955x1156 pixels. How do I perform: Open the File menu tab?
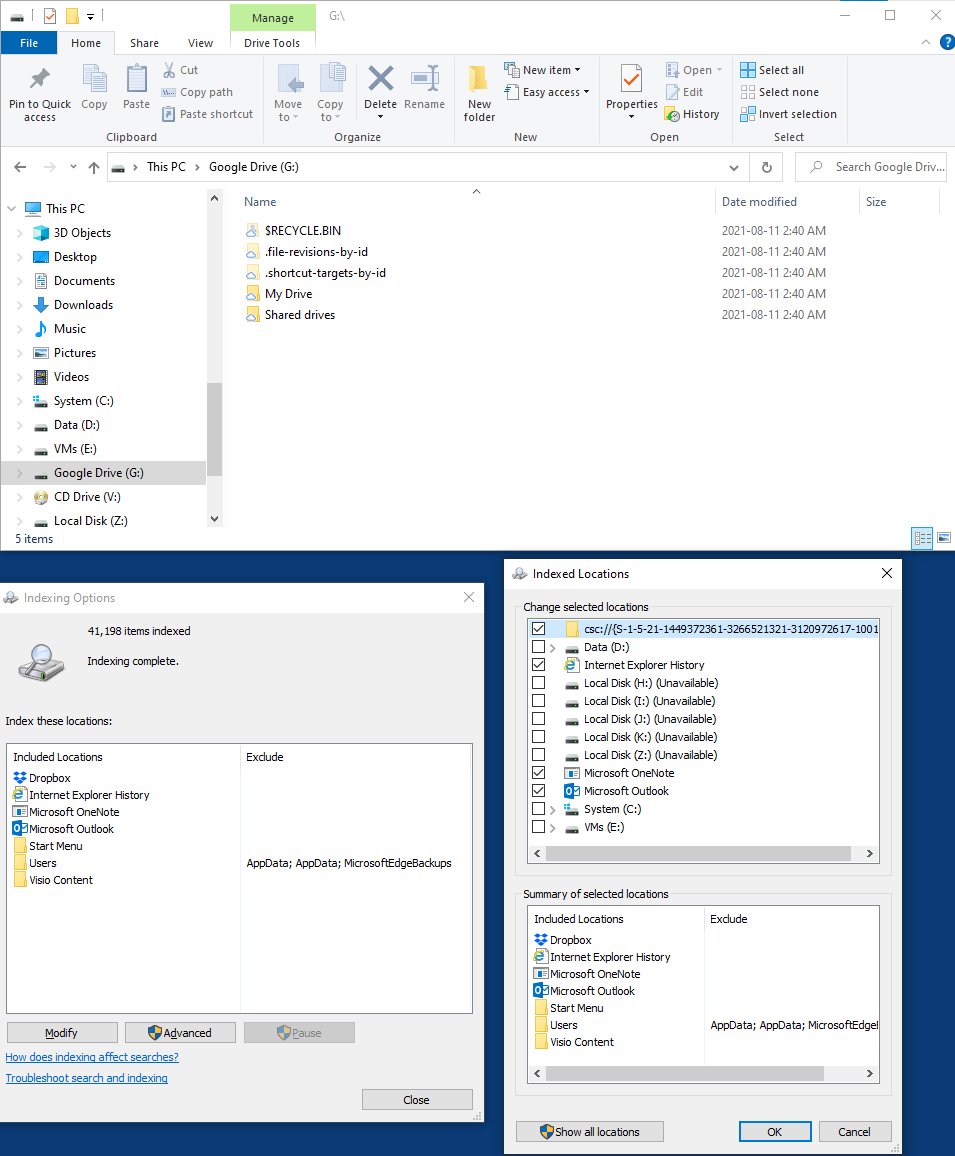pyautogui.click(x=29, y=43)
